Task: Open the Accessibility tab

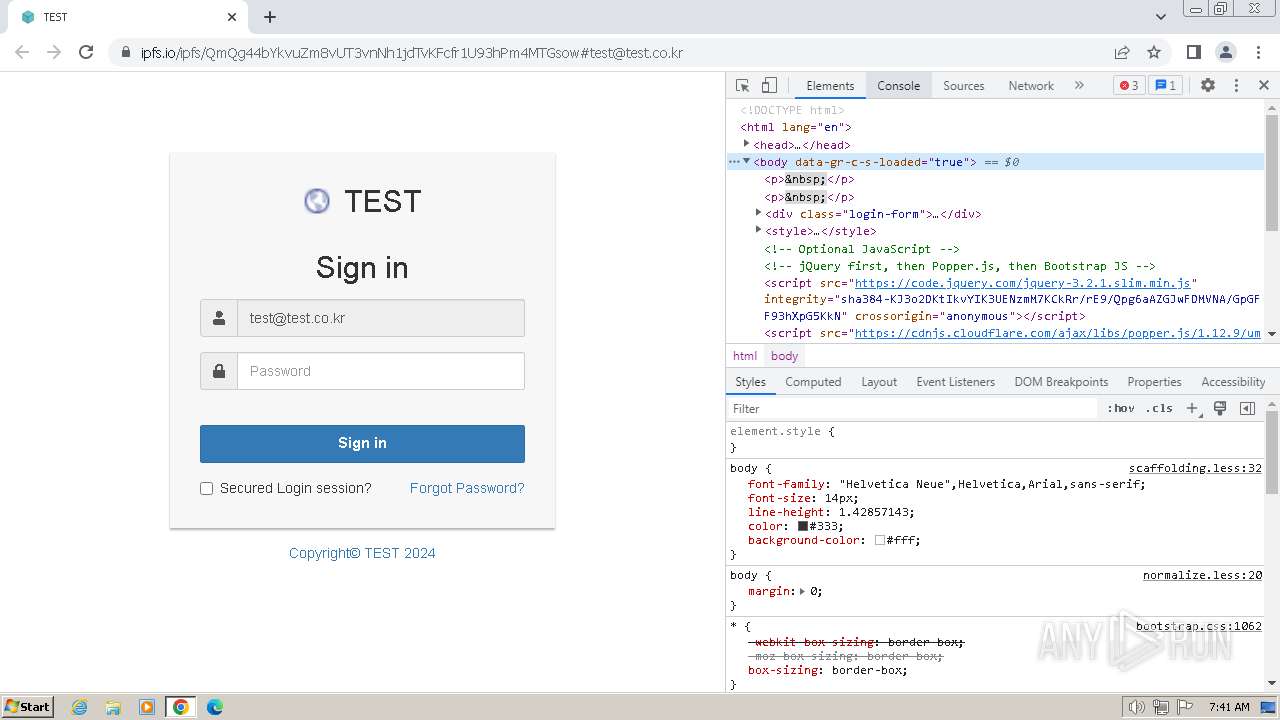Action: 1233,382
